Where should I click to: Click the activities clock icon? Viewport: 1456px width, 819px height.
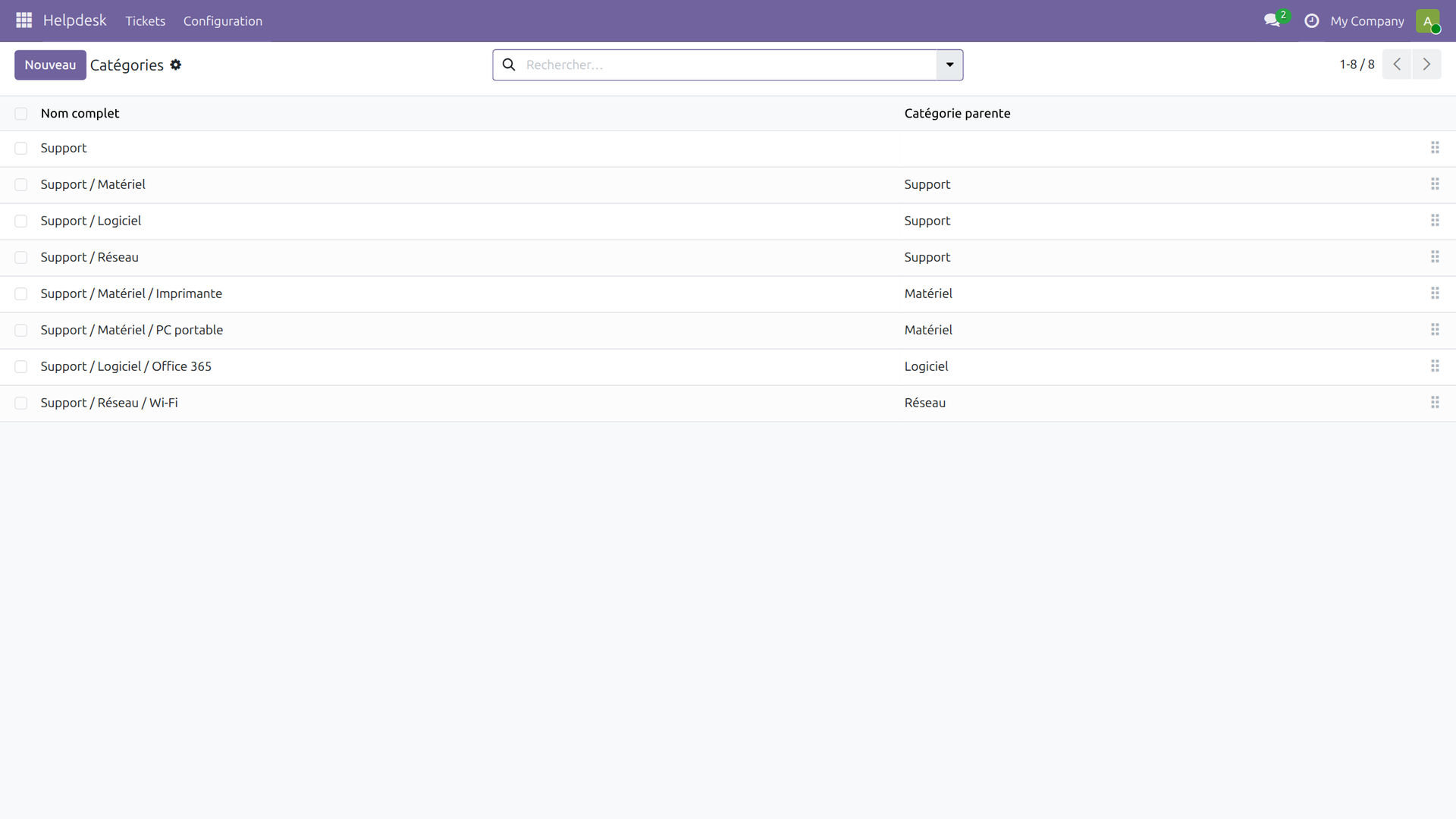click(x=1311, y=21)
